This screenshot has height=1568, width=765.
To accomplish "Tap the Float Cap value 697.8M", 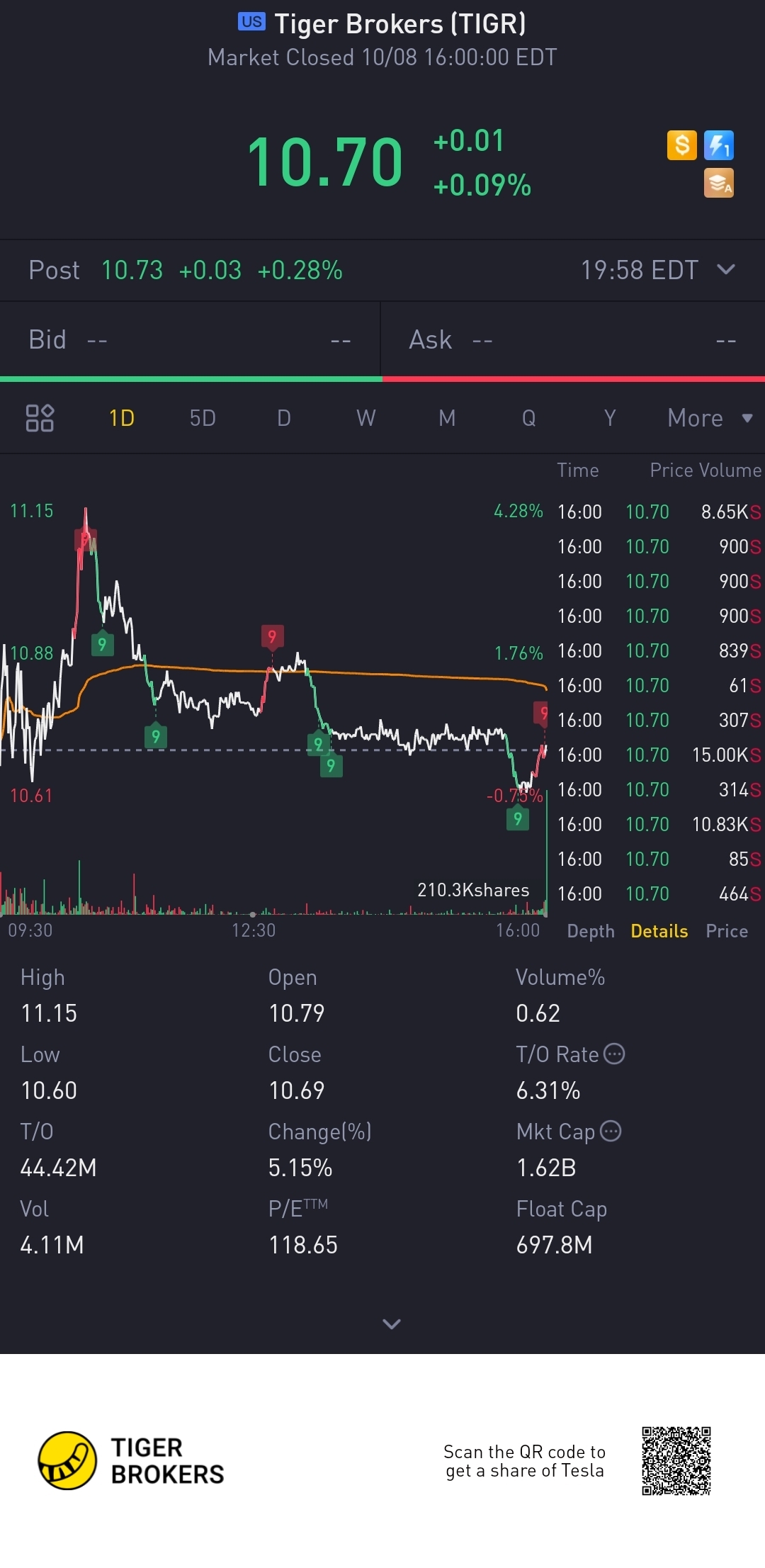I will pyautogui.click(x=554, y=1245).
